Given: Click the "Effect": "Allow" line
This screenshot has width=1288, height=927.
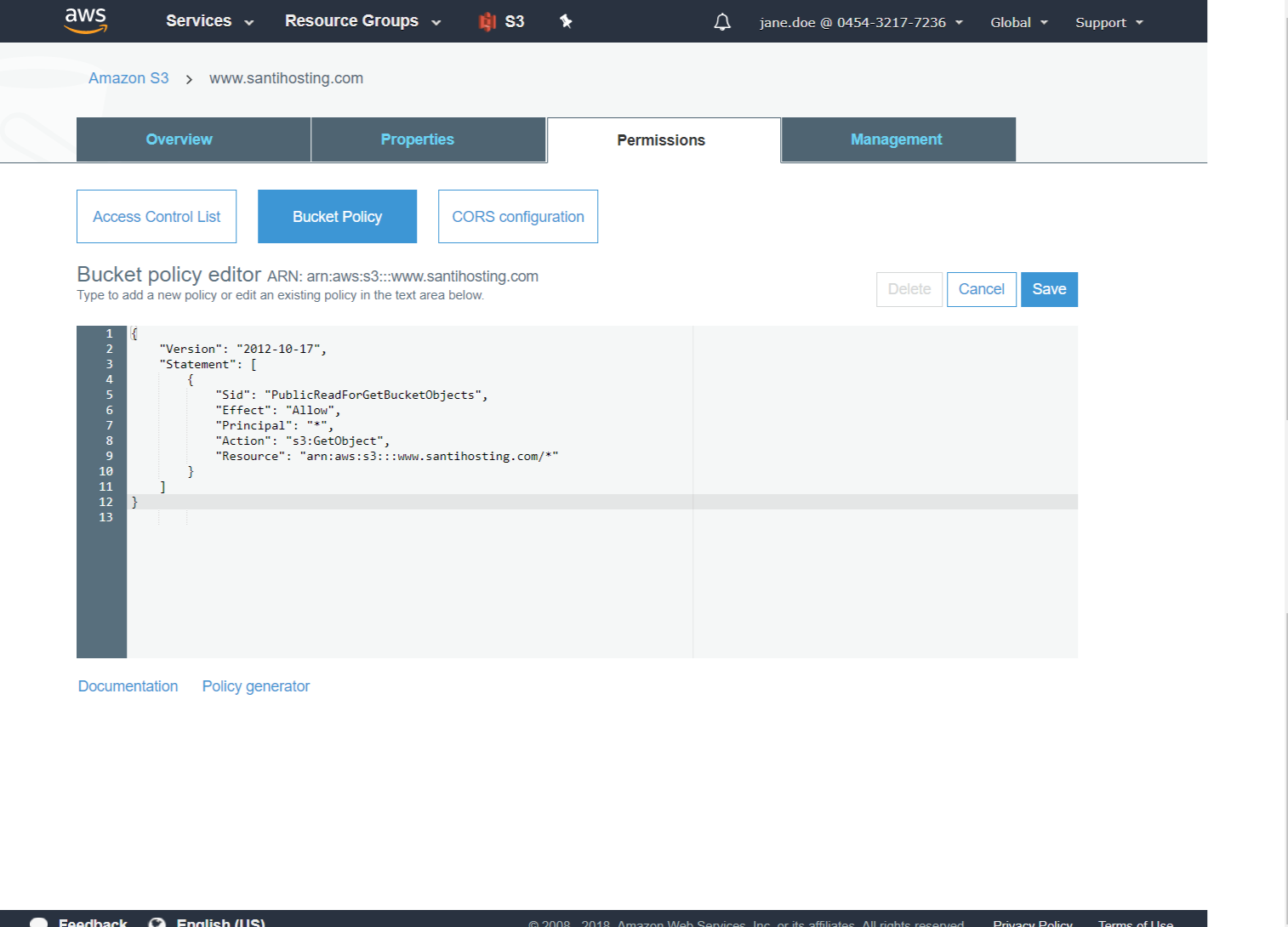Looking at the screenshot, I should [x=277, y=410].
